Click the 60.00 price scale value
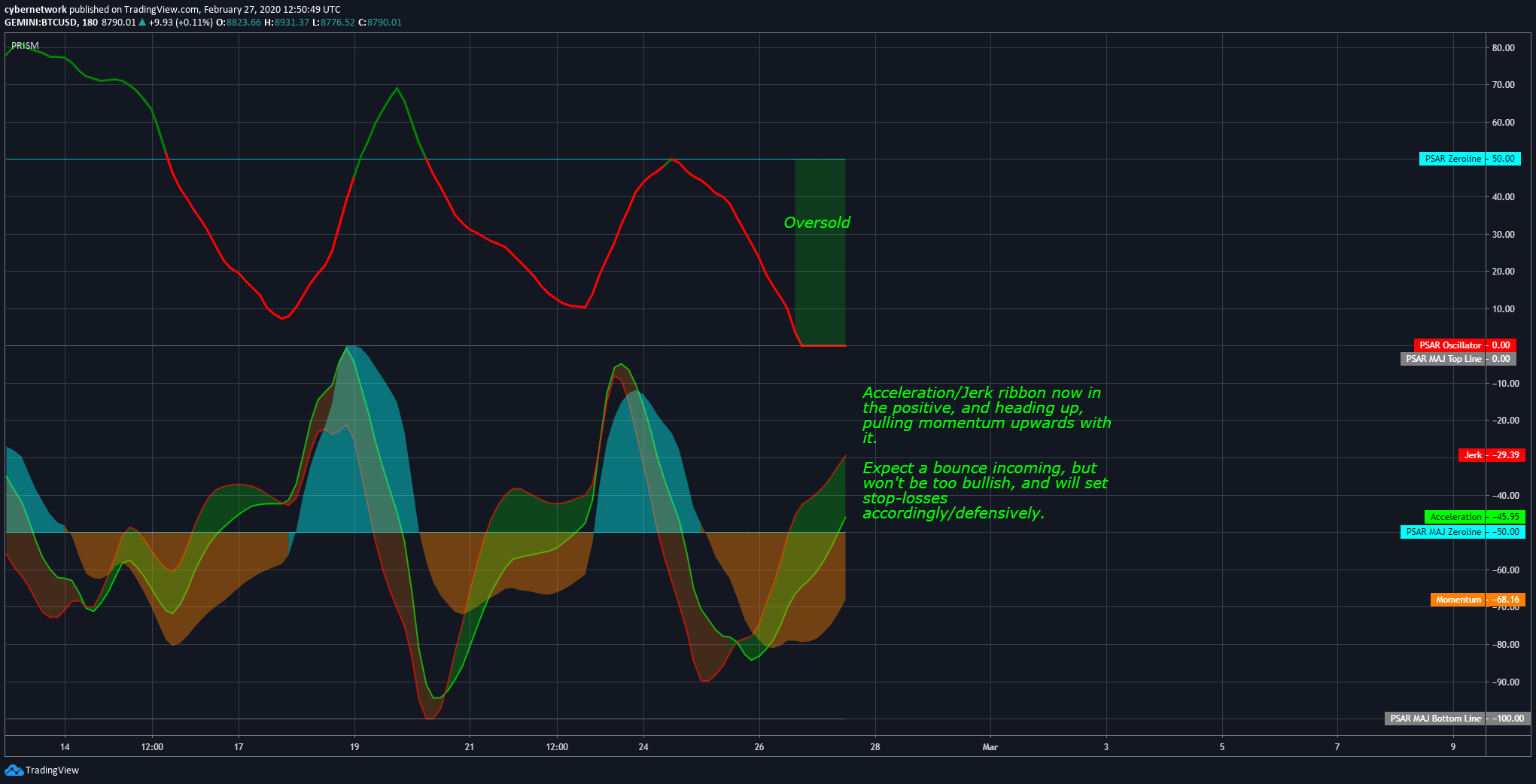 pyautogui.click(x=1503, y=122)
